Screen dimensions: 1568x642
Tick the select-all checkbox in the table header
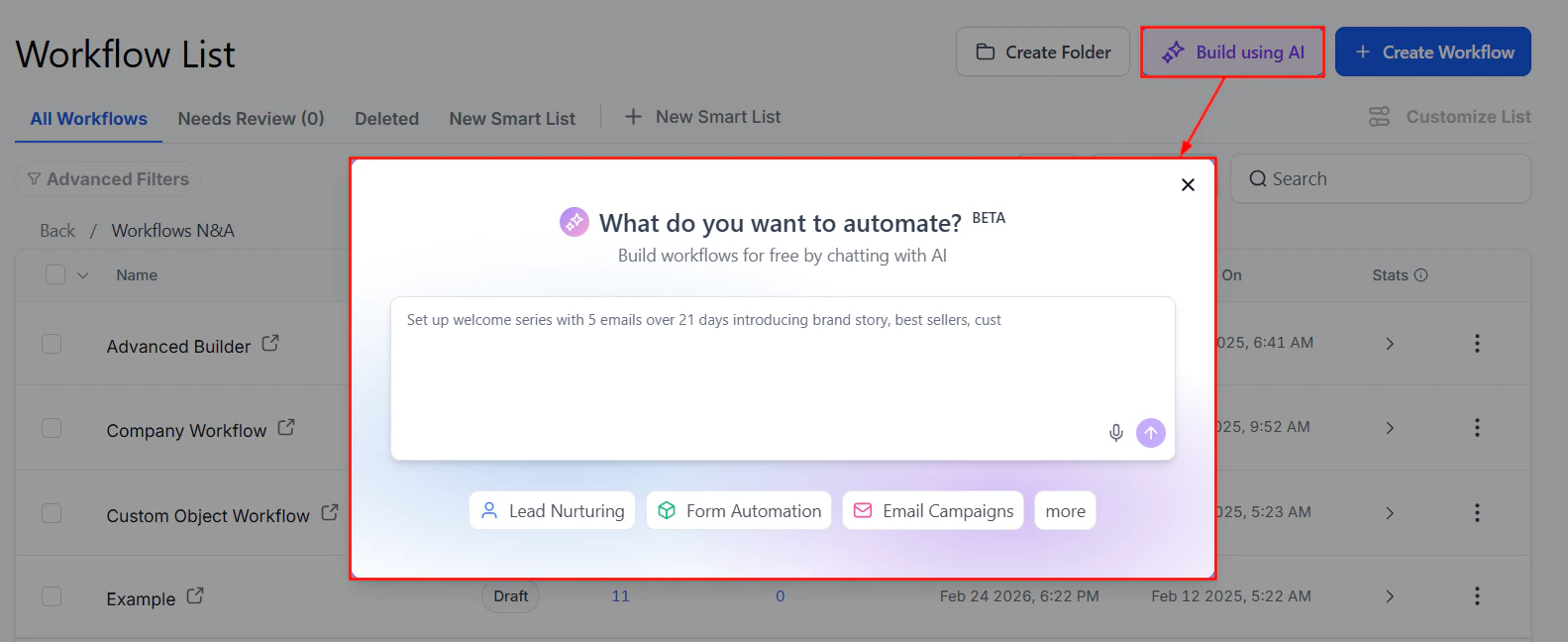point(55,274)
